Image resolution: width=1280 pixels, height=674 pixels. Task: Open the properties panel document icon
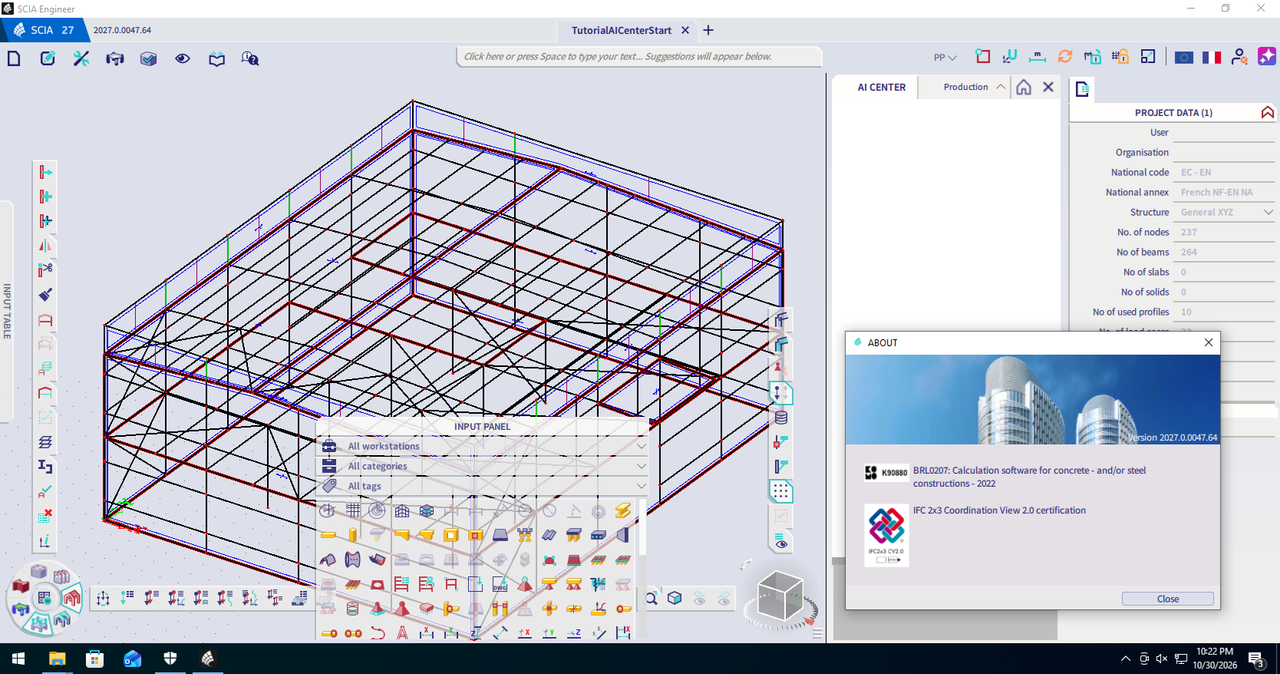(1082, 89)
